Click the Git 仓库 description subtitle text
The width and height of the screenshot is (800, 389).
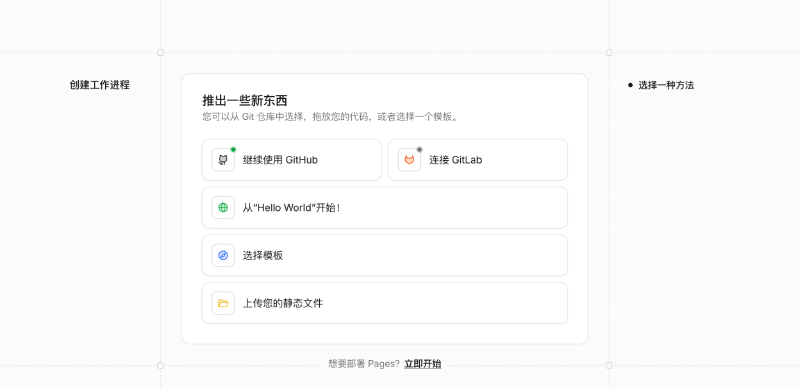tap(331, 117)
